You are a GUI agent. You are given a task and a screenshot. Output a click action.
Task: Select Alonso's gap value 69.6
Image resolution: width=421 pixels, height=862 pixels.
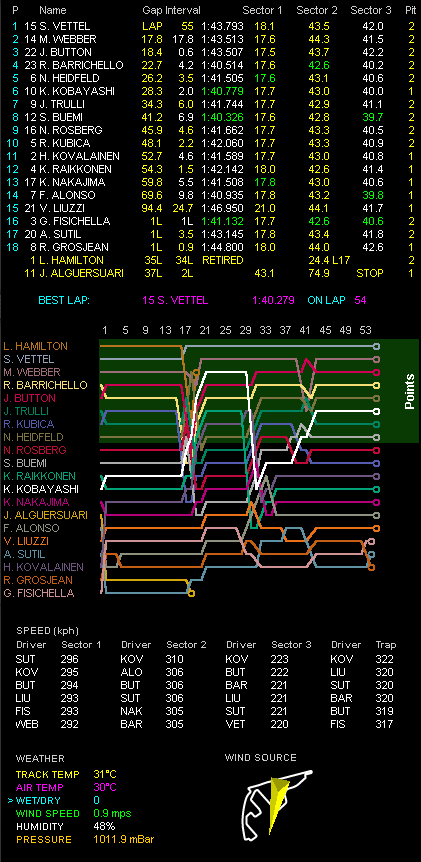(153, 195)
